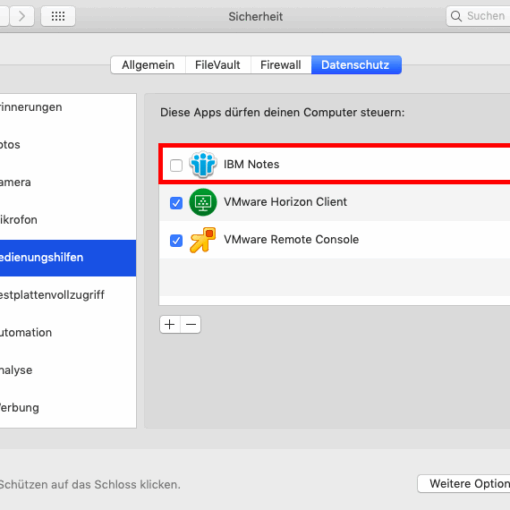Image resolution: width=510 pixels, height=510 pixels.
Task: Click the Weitere Optionen button
Action: (x=464, y=483)
